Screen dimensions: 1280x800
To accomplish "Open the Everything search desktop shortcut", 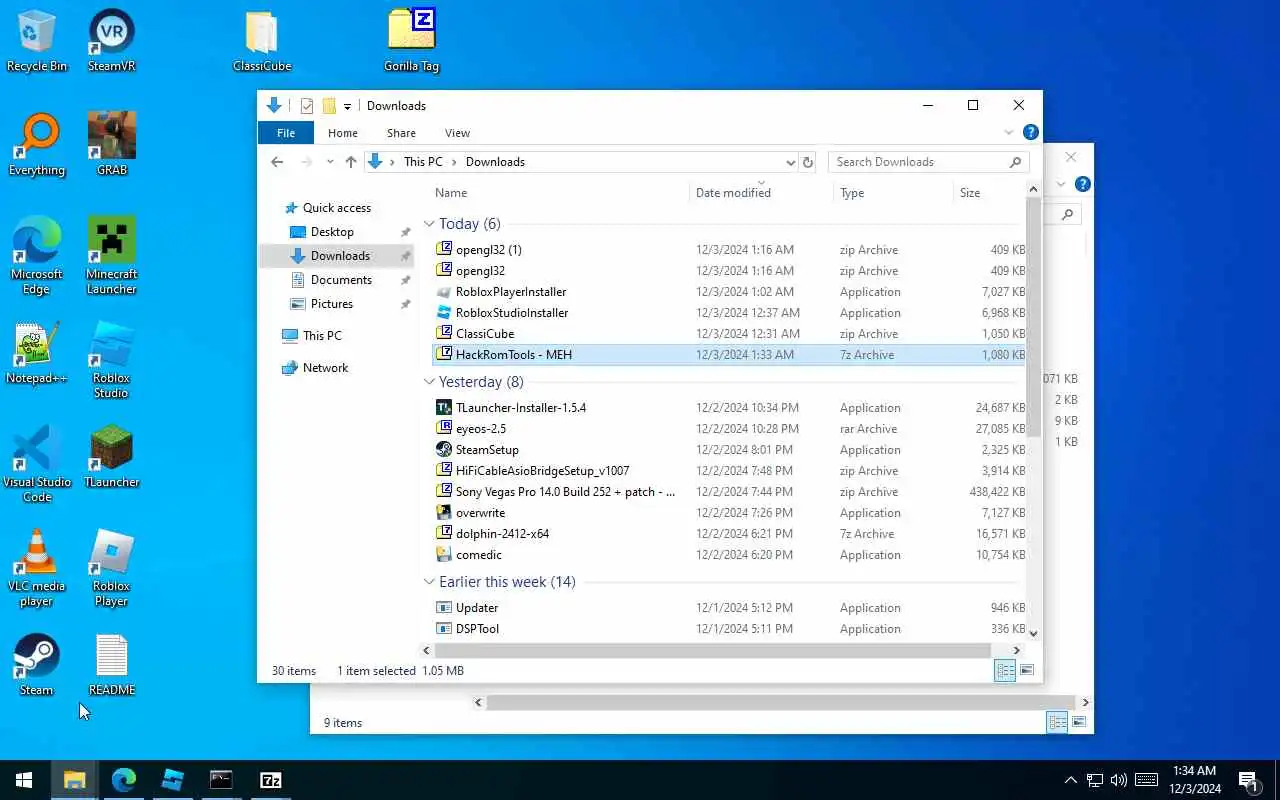I will pos(36,145).
